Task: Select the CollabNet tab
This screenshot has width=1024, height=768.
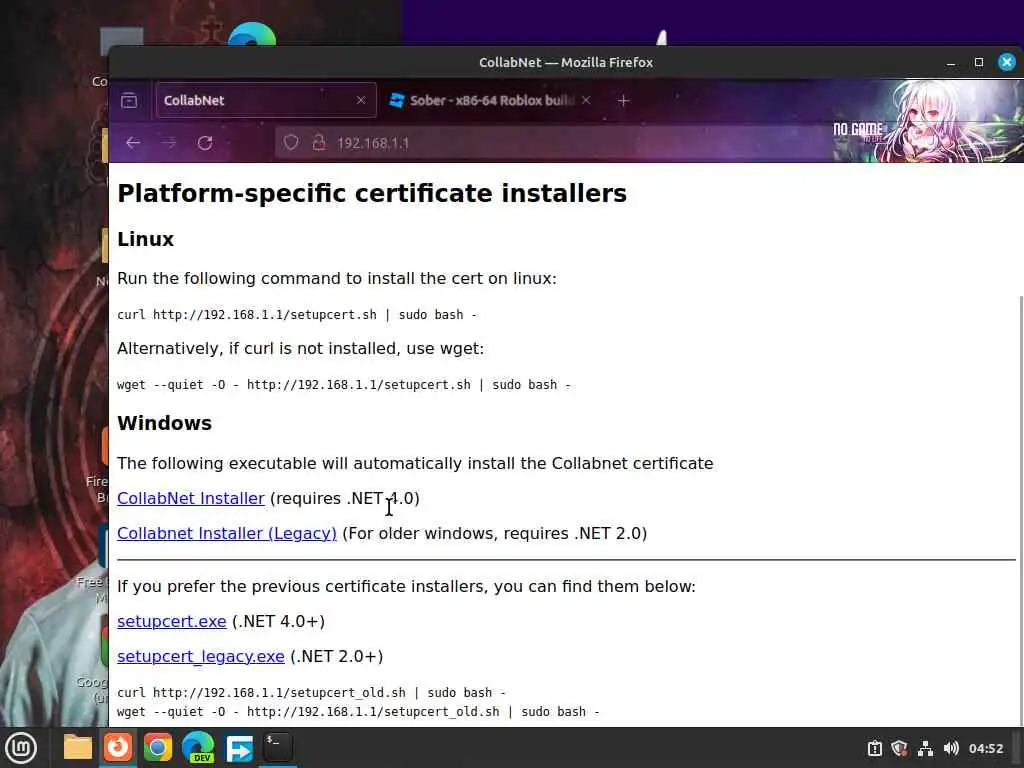Action: click(x=266, y=100)
